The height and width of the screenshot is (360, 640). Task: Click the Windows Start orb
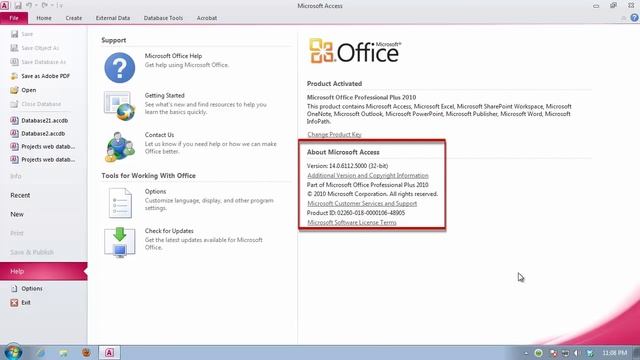tap(13, 352)
